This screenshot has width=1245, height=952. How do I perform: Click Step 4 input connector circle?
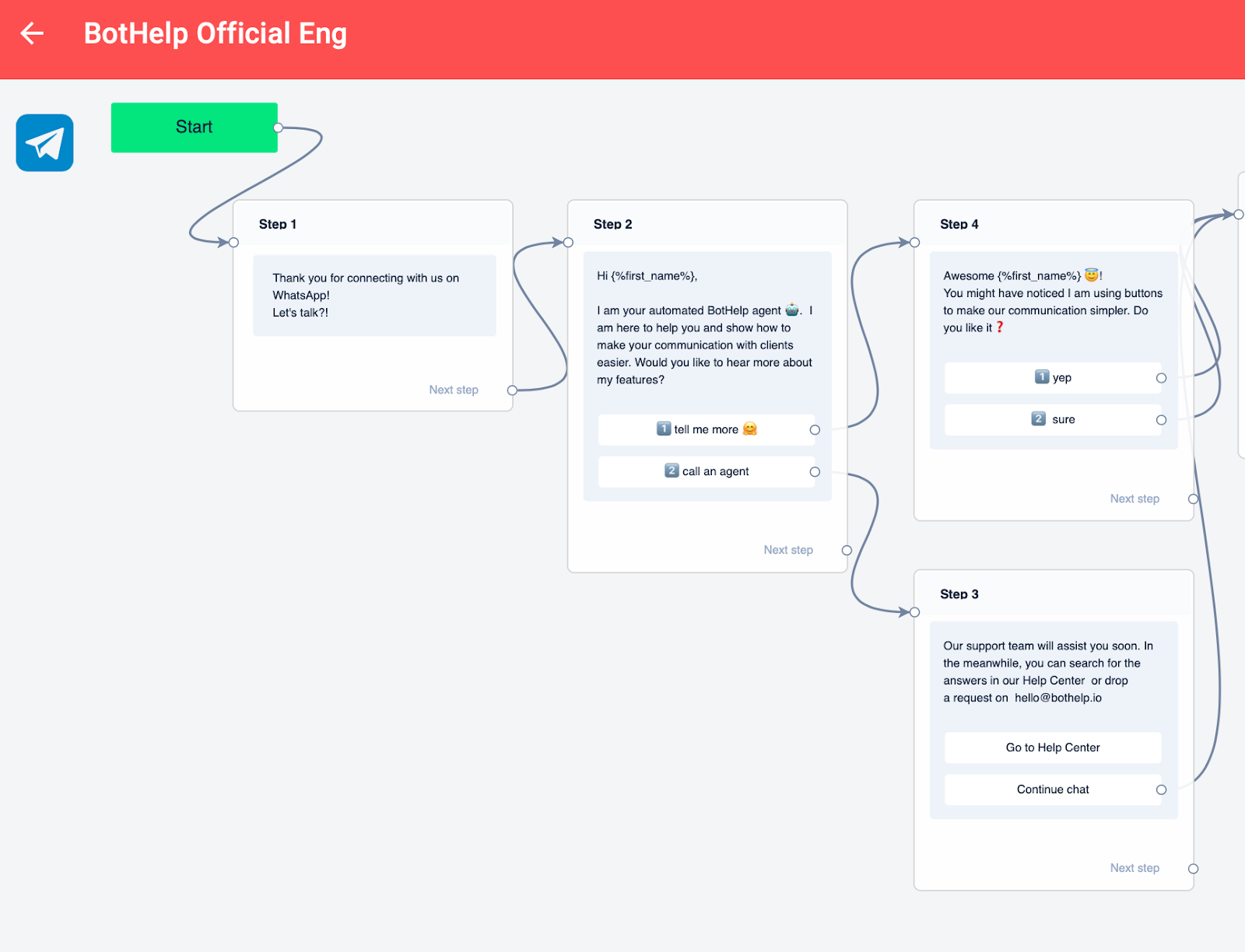pyautogui.click(x=915, y=243)
